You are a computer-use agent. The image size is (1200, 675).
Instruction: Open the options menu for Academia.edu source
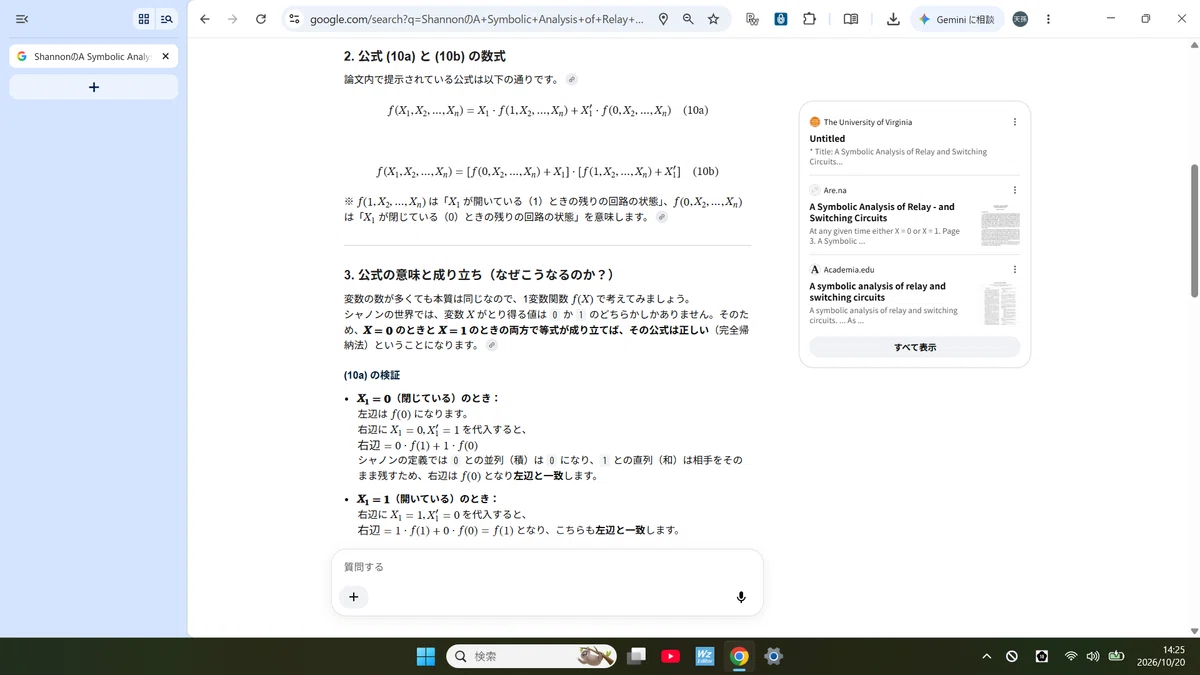[1014, 269]
